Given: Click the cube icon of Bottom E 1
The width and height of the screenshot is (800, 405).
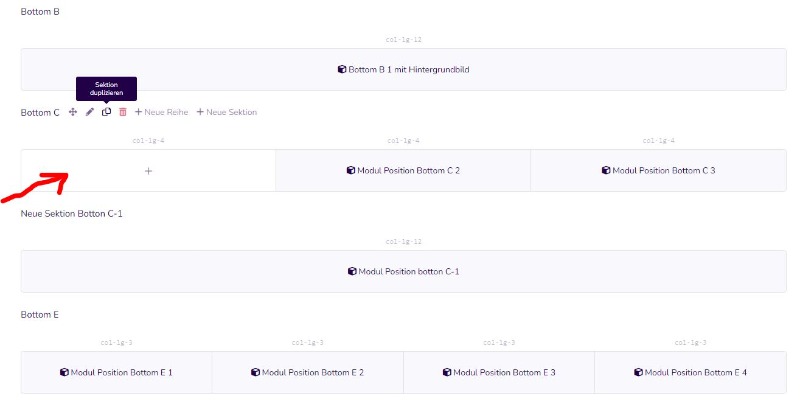Looking at the screenshot, I should pyautogui.click(x=64, y=372).
